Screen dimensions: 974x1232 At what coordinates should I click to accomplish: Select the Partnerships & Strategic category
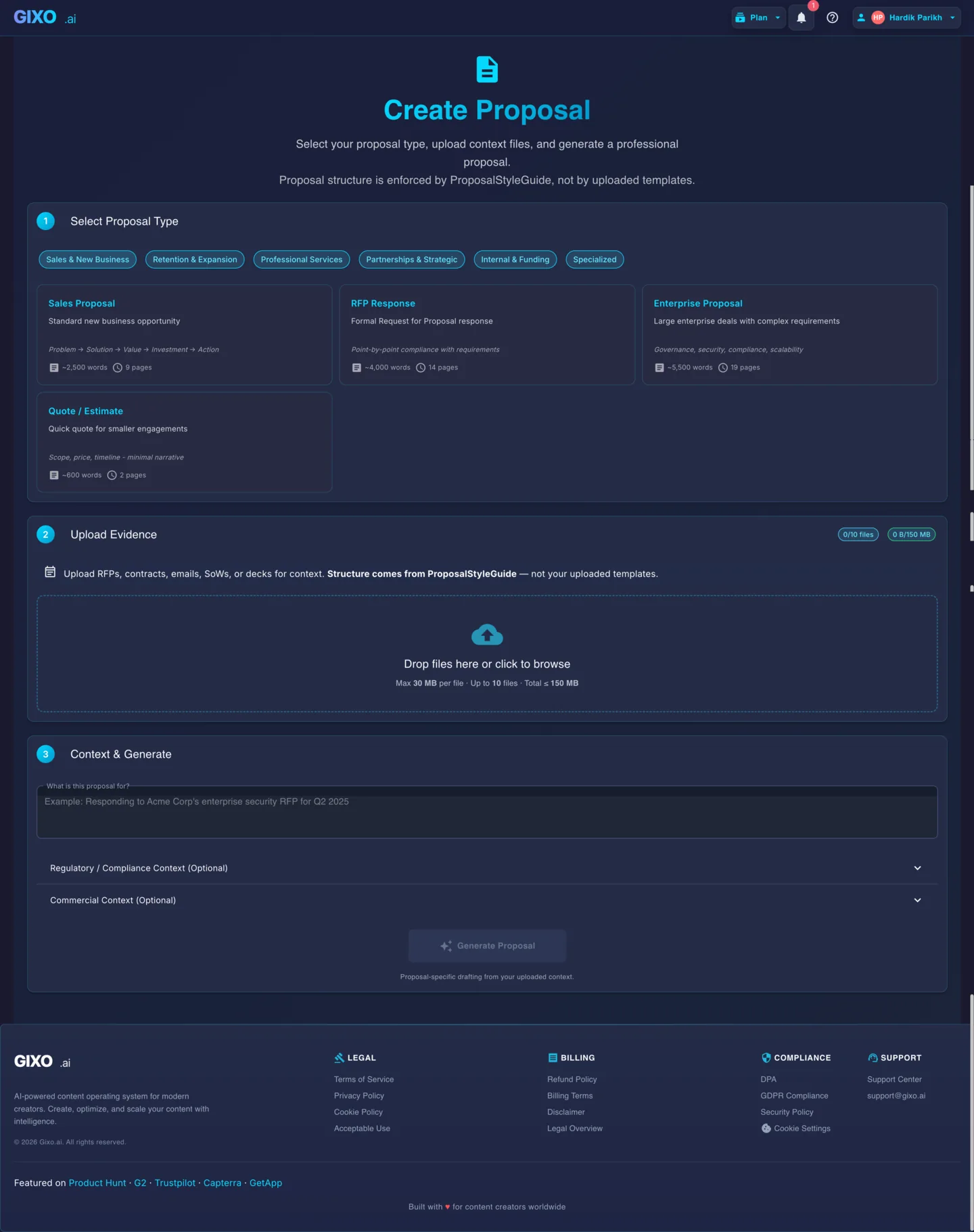[x=412, y=260]
